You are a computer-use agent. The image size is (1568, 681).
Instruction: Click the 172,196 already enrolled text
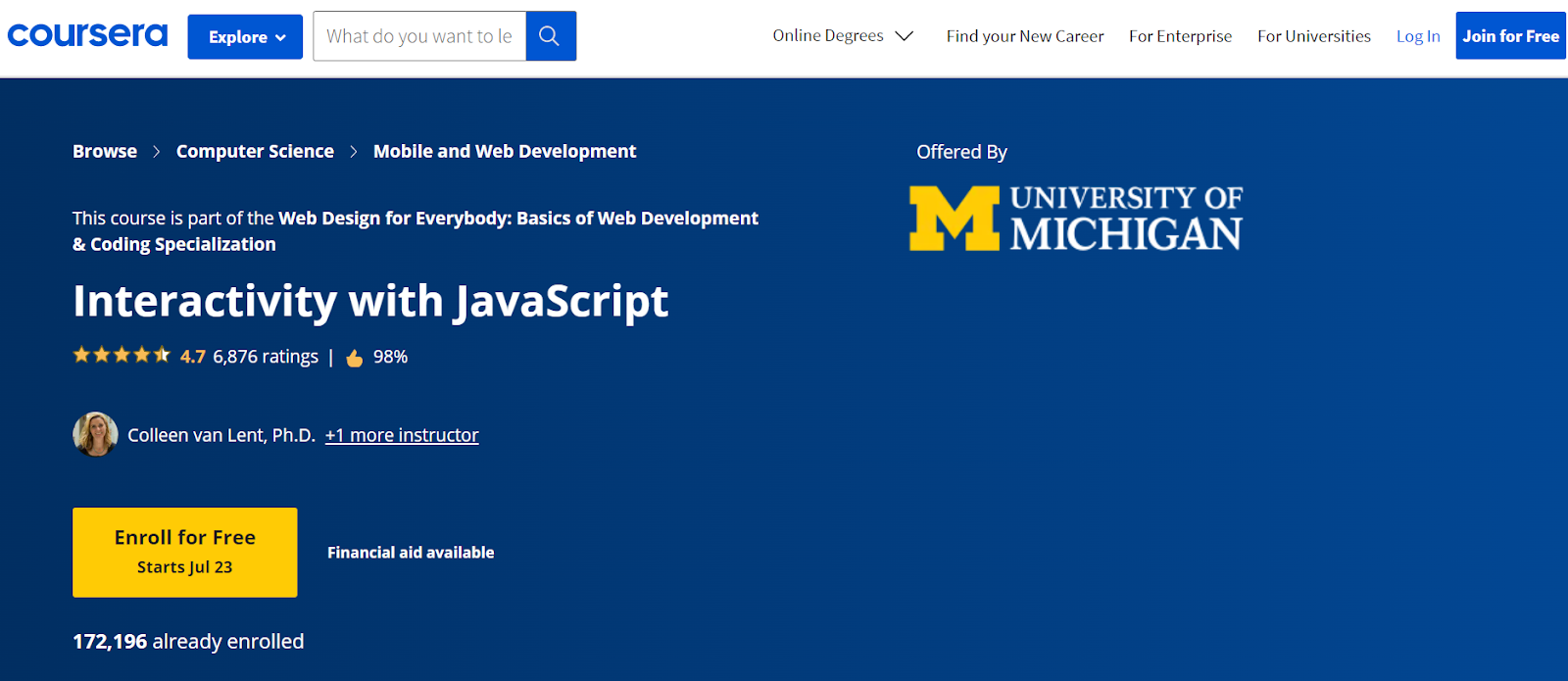point(188,642)
